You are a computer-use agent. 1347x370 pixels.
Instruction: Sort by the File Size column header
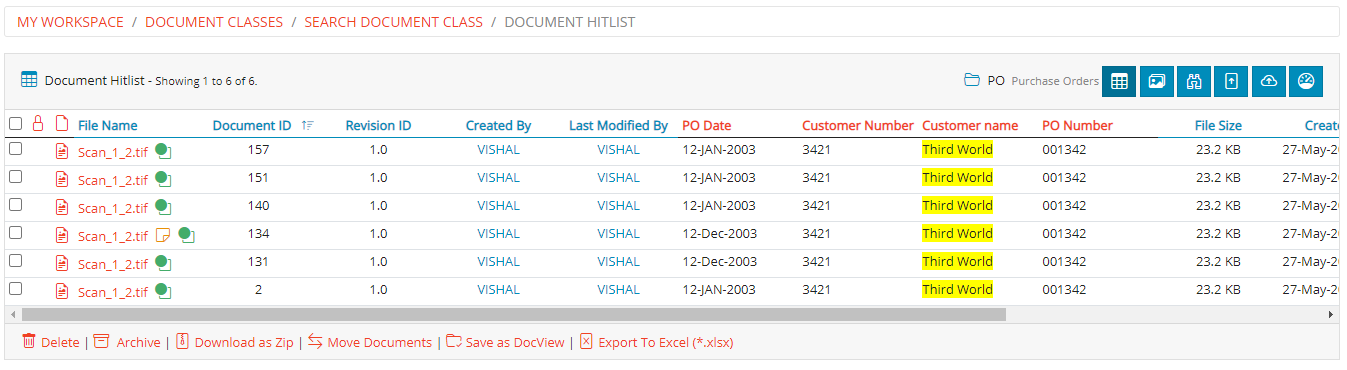(x=1218, y=126)
